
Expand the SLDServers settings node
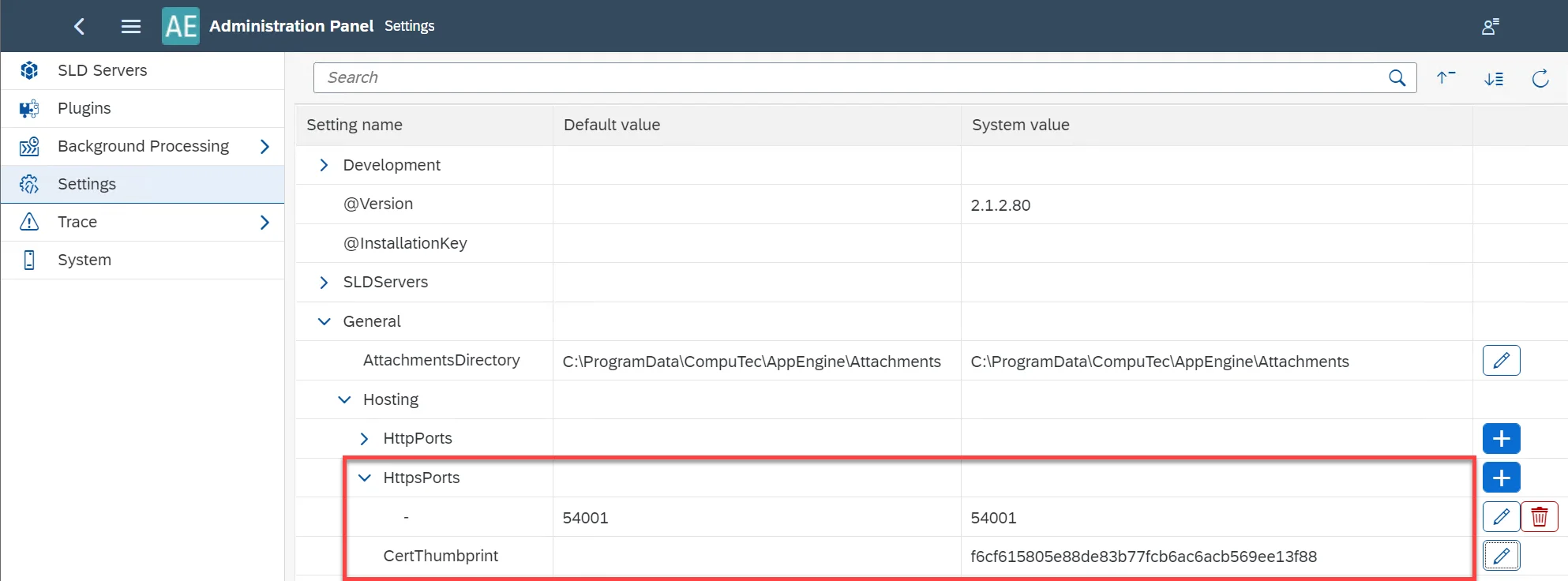tap(324, 283)
